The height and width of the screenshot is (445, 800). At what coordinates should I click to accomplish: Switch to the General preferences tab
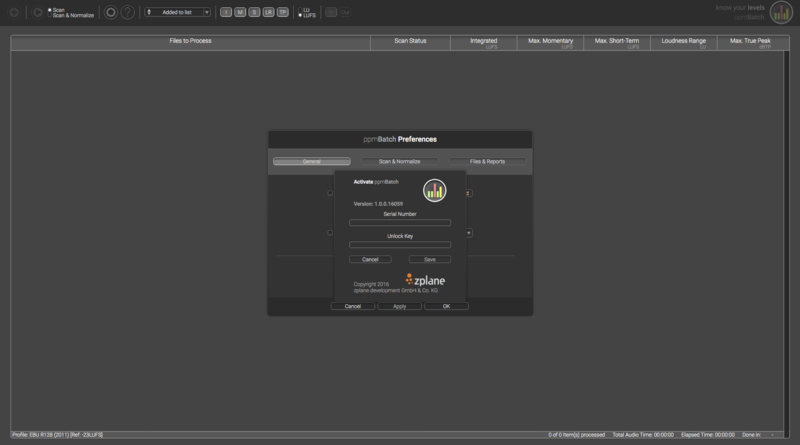click(312, 161)
